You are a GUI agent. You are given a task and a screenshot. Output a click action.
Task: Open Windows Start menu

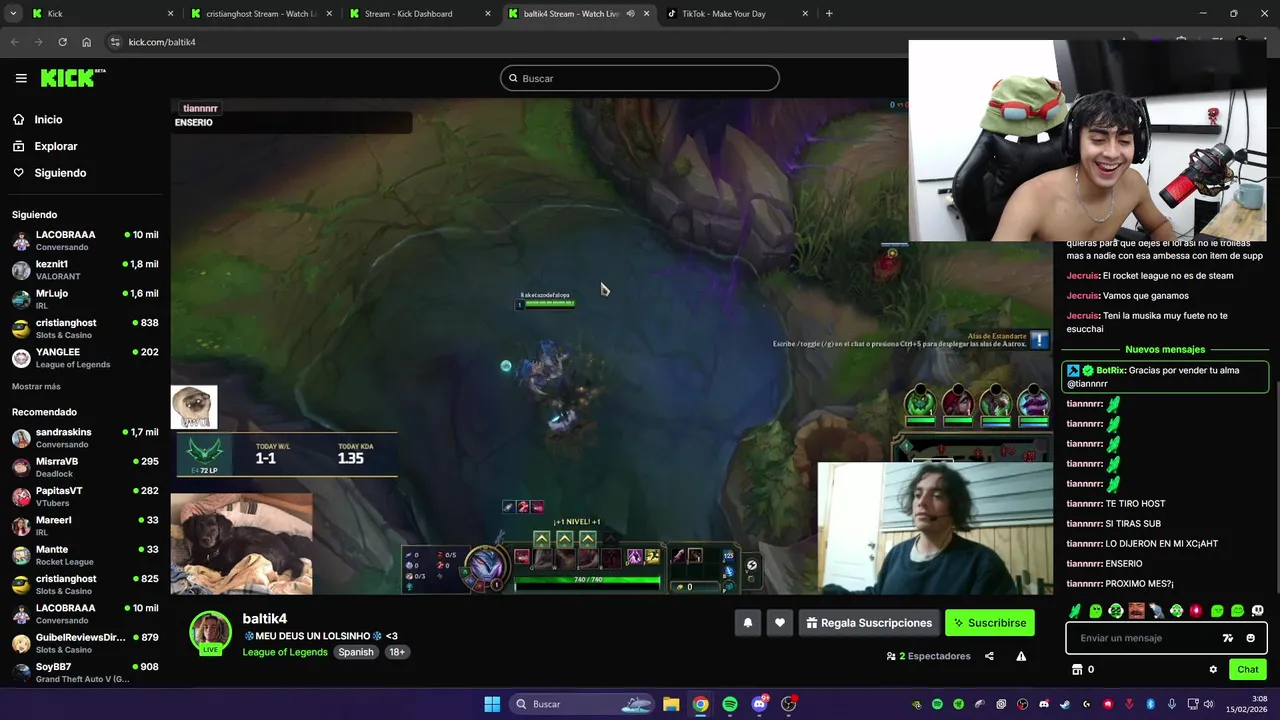492,704
